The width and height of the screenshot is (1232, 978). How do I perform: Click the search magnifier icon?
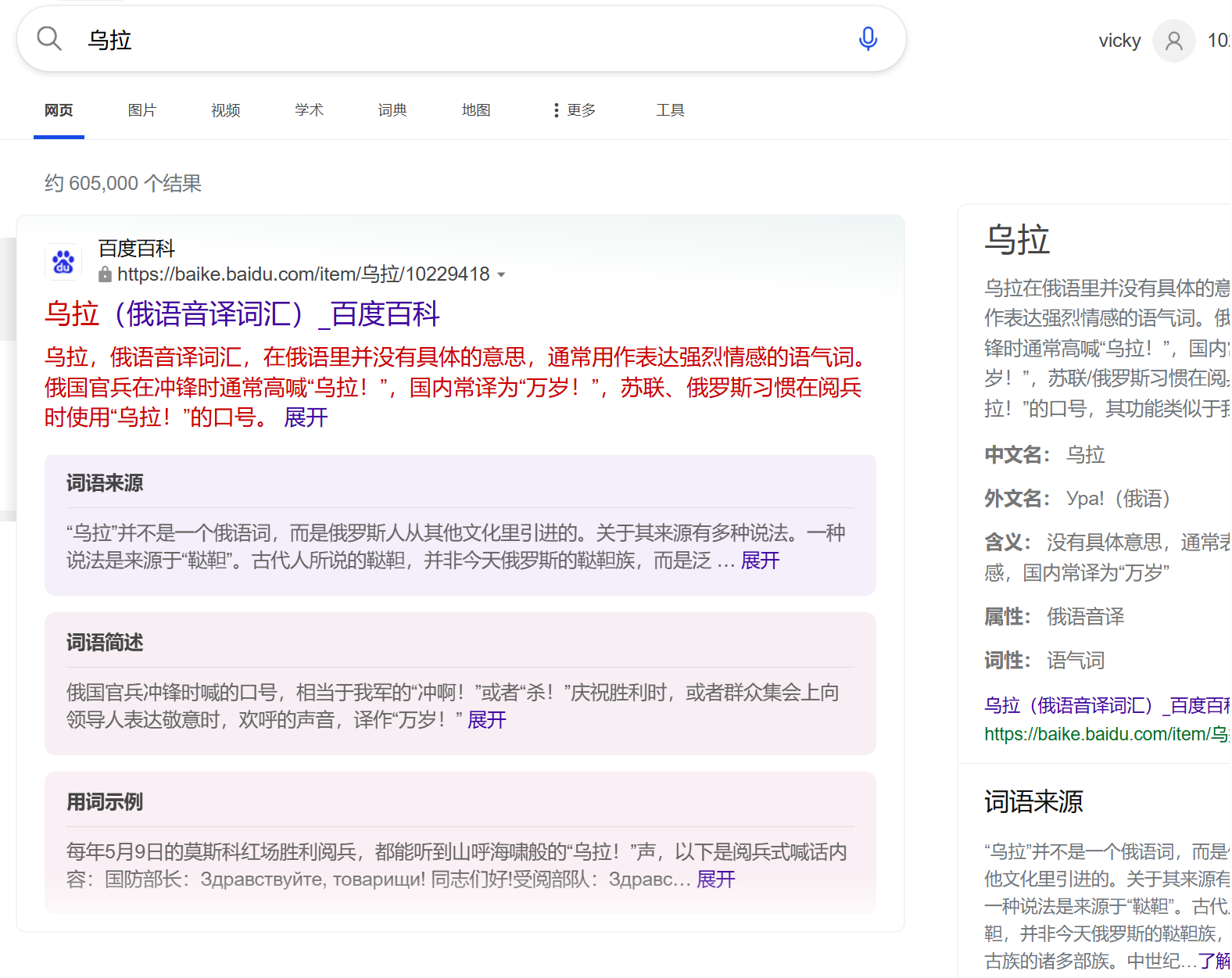(x=49, y=38)
